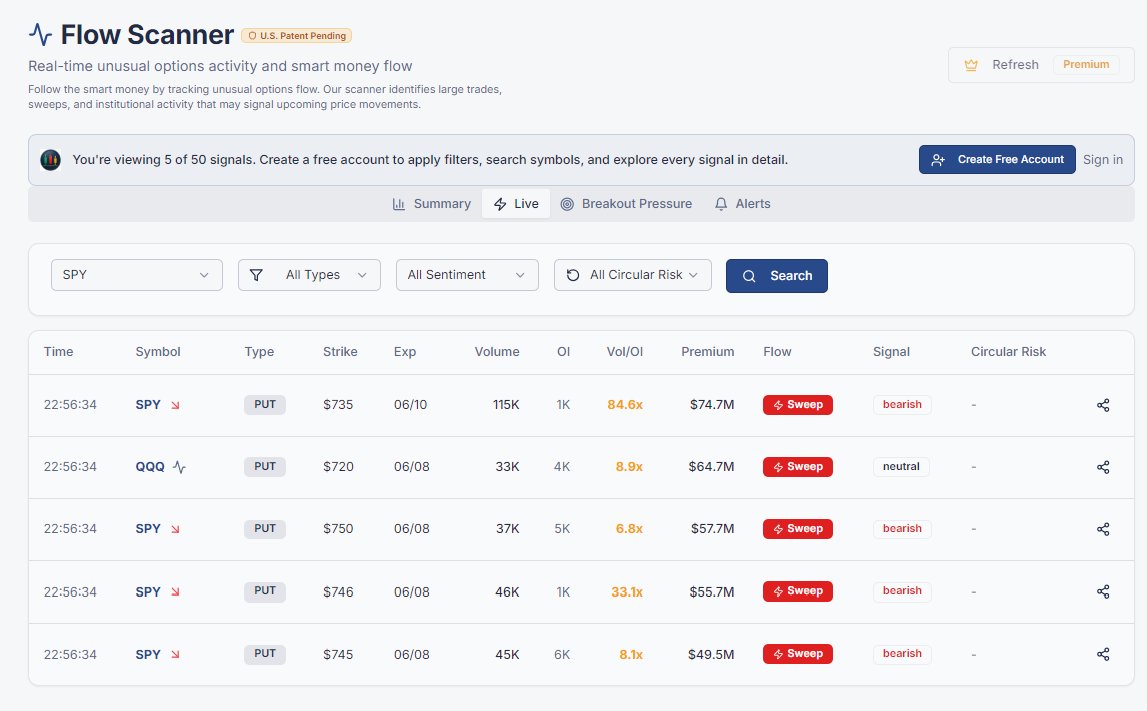Click the SPY symbol in $735 row

(x=148, y=405)
